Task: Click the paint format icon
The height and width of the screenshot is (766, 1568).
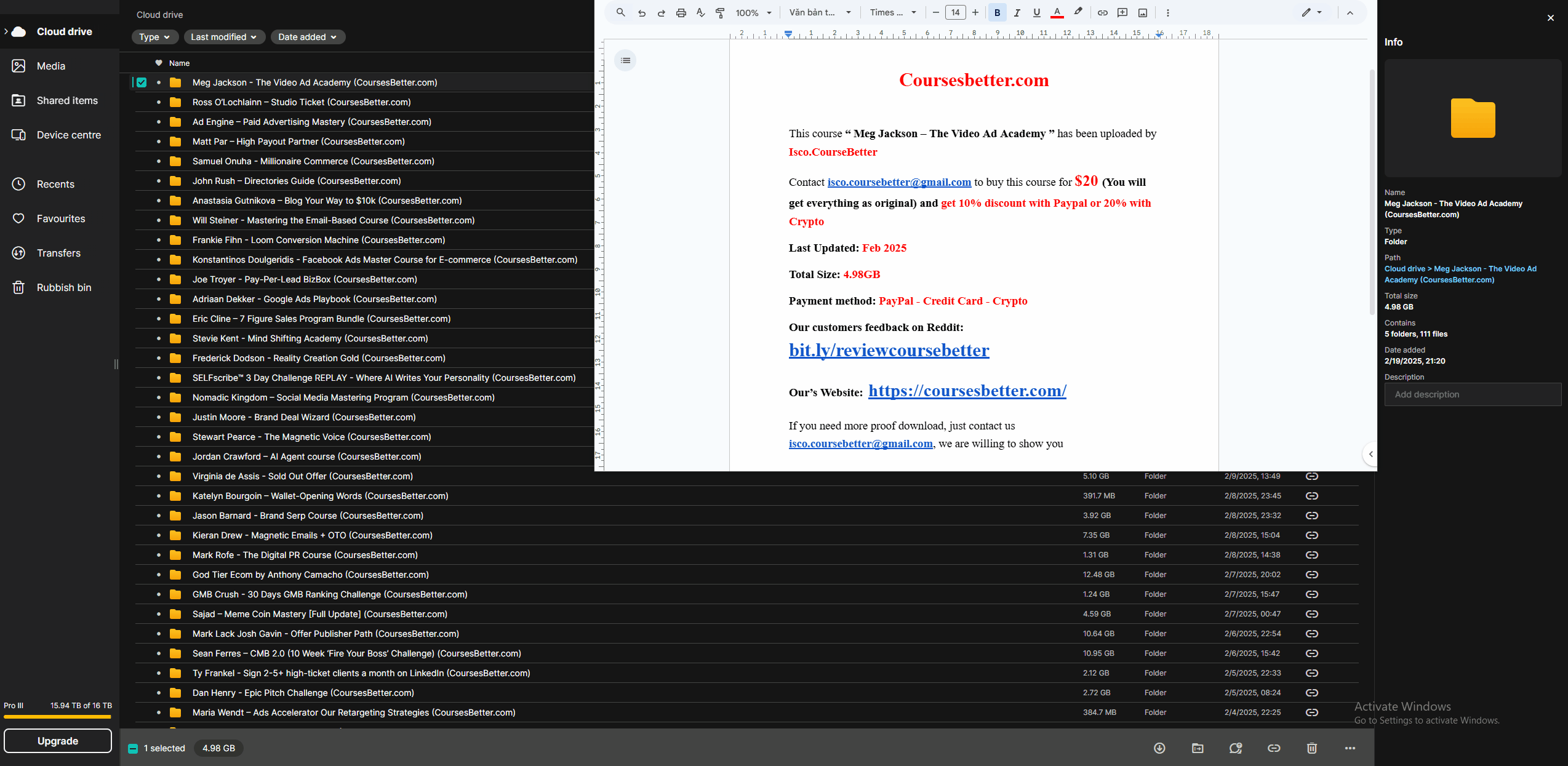Action: pyautogui.click(x=720, y=12)
